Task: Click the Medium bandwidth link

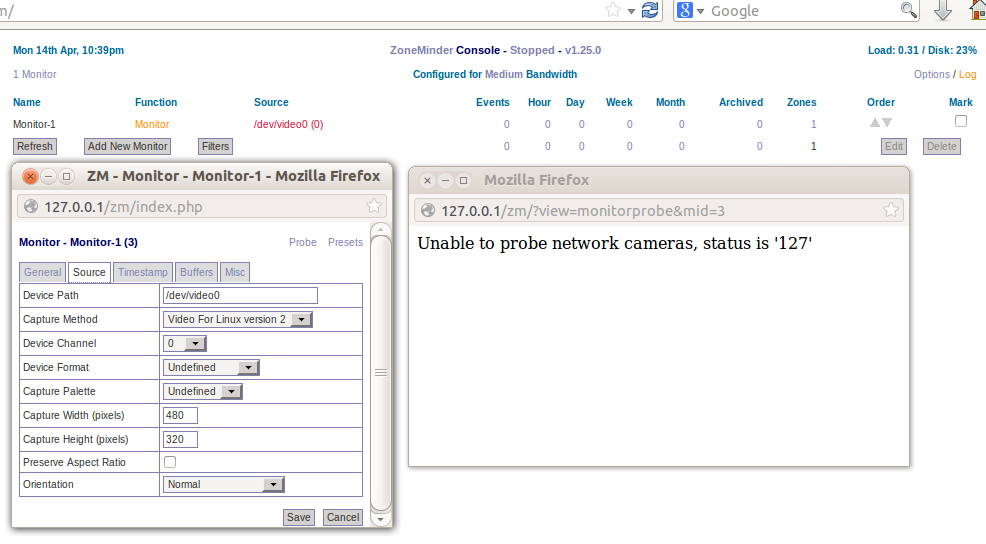Action: (x=504, y=74)
